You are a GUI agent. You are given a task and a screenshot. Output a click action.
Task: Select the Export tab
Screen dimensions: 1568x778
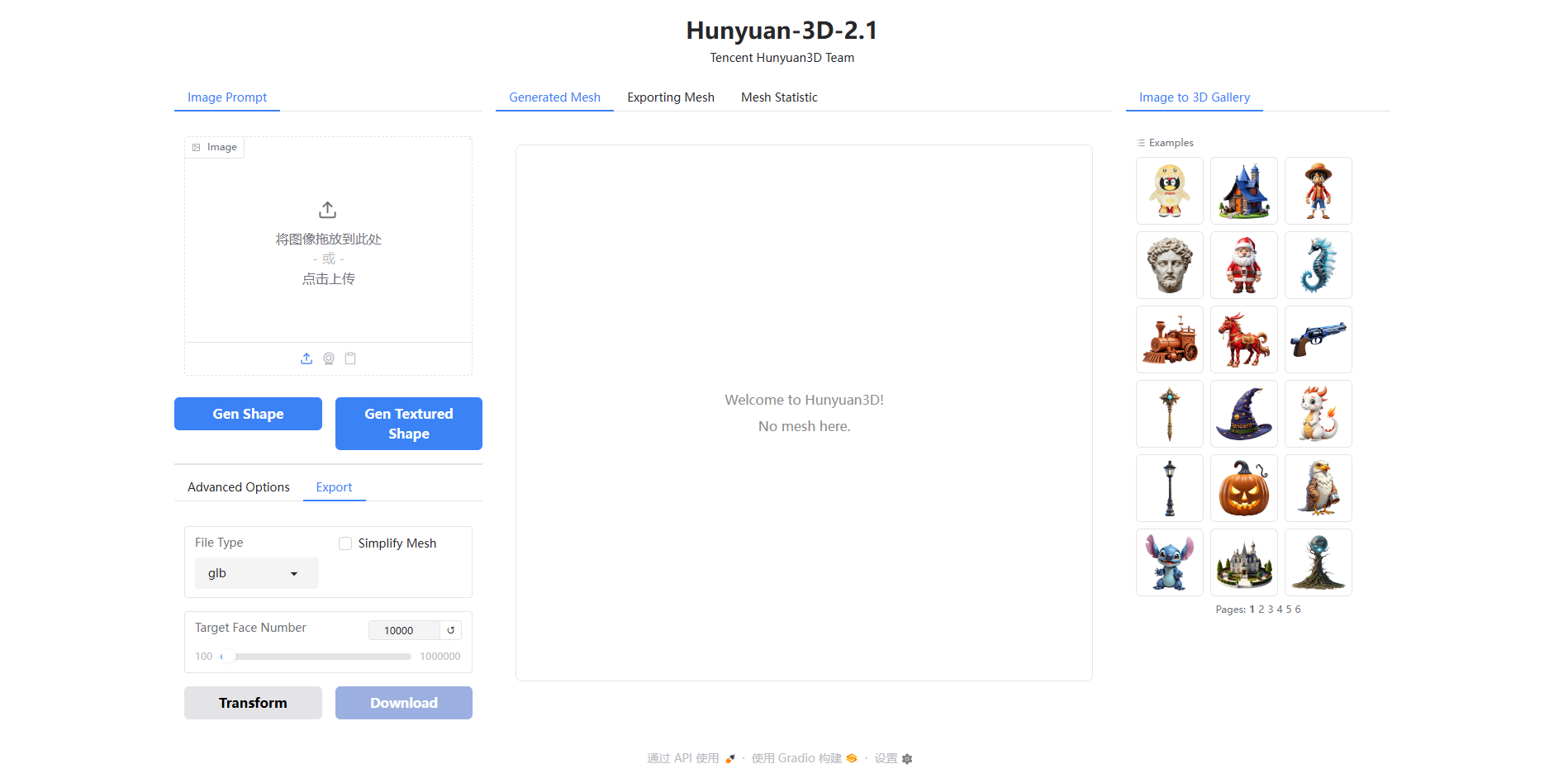coord(334,487)
